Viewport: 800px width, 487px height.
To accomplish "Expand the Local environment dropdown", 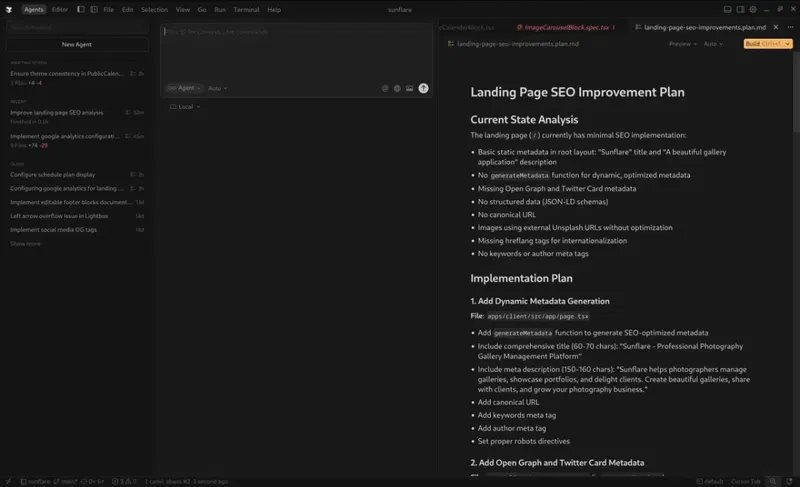I will coord(182,106).
